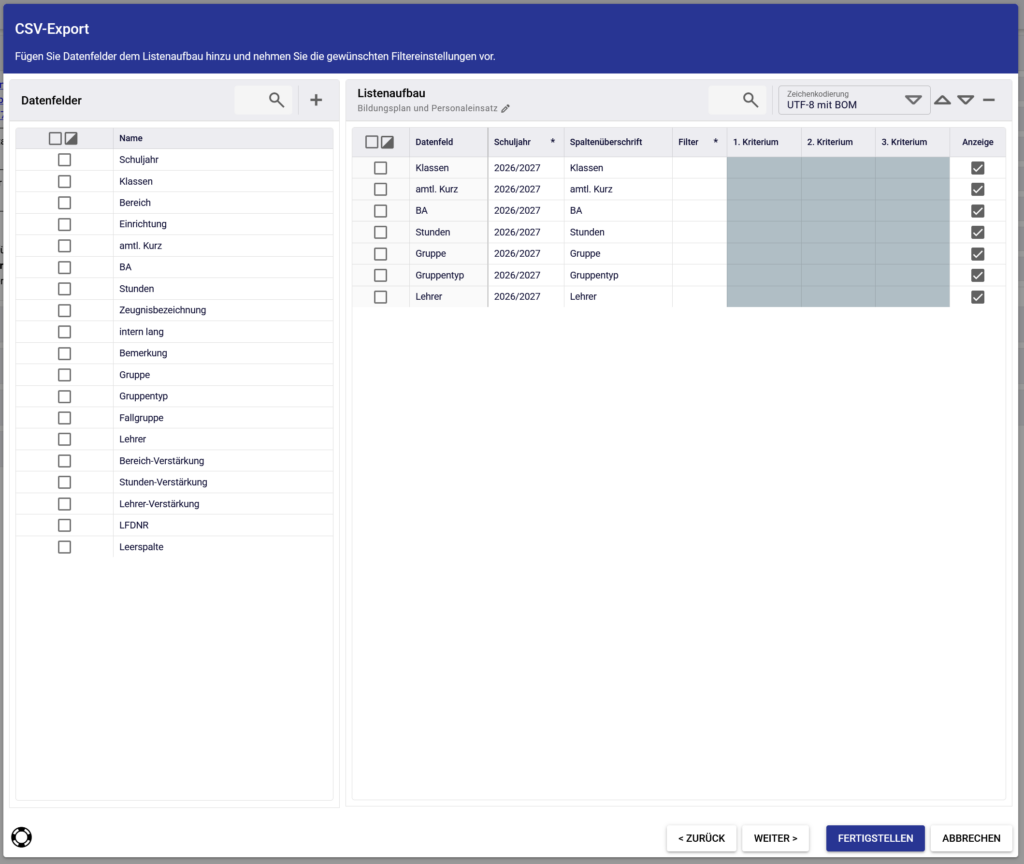The image size is (1024, 864).
Task: Uncheck Anzeige for the Klassen row
Action: [x=978, y=168]
